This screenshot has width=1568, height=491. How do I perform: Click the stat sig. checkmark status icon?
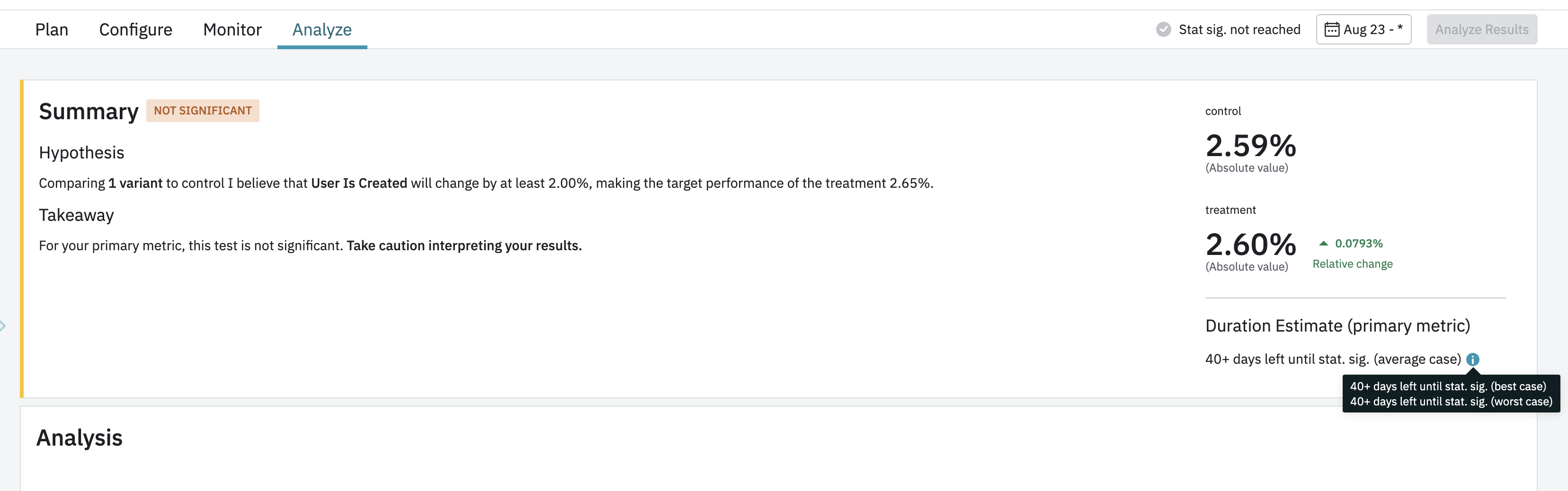coord(1163,30)
